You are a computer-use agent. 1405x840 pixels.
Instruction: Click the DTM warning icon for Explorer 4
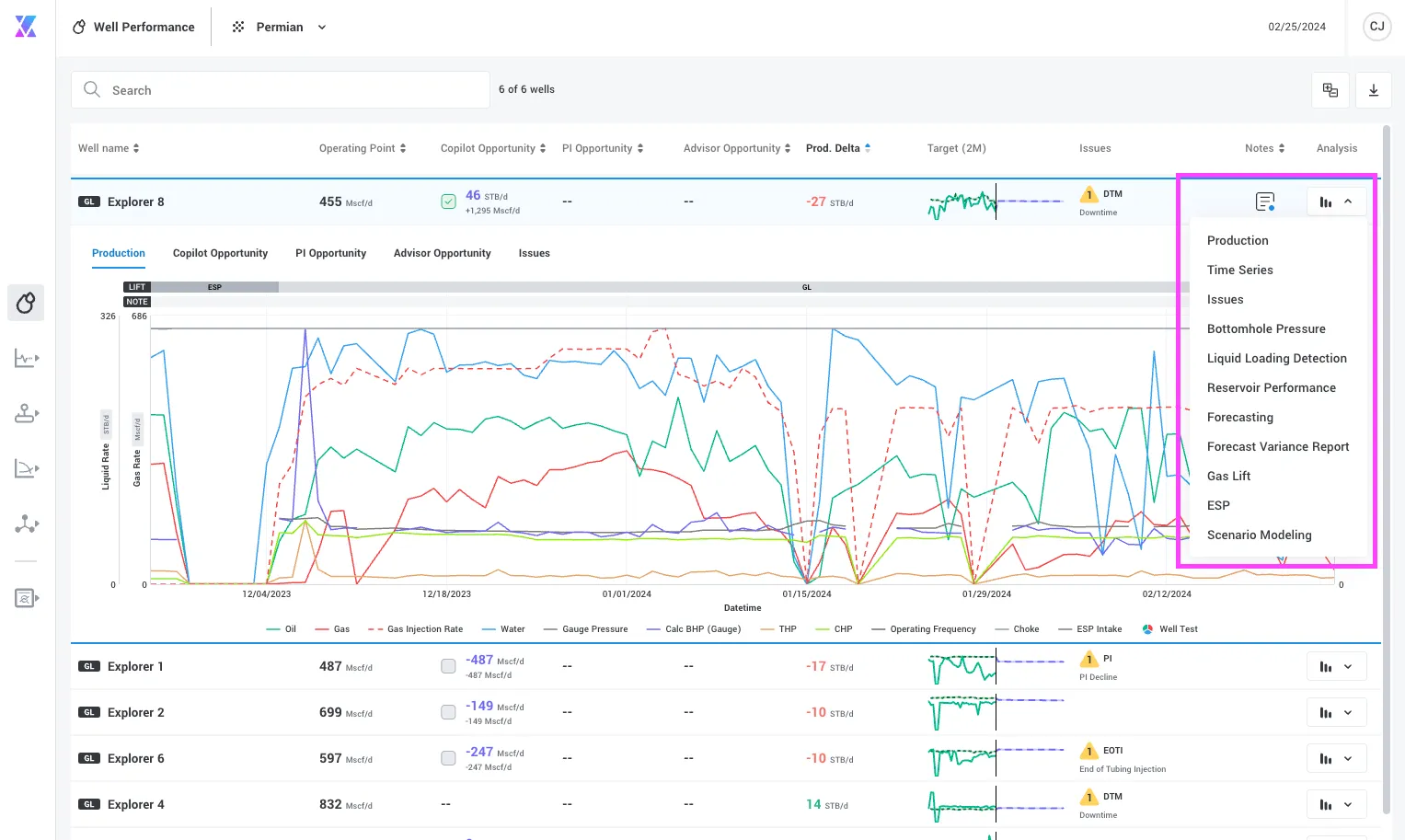pyautogui.click(x=1089, y=797)
